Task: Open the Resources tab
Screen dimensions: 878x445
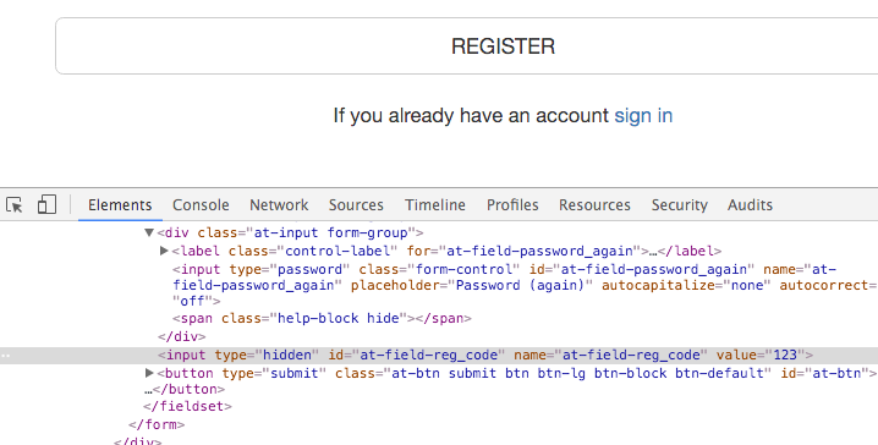Action: tap(594, 205)
